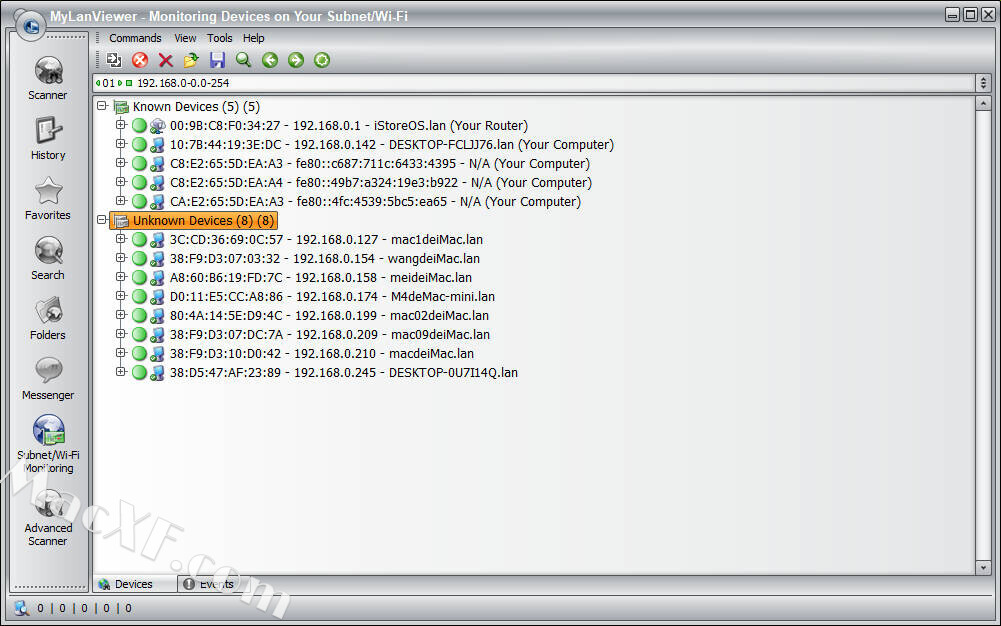The width and height of the screenshot is (1001, 626).
Task: Open the History sidebar section
Action: click(x=48, y=138)
